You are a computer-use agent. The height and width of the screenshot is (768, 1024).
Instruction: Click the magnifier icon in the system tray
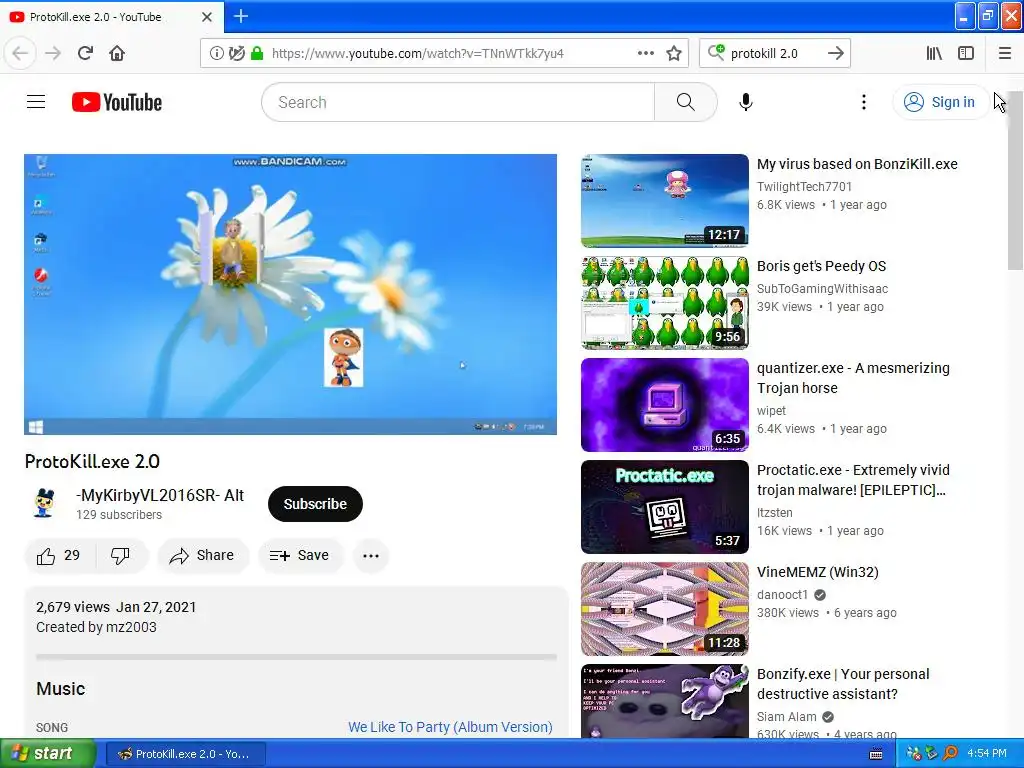tap(950, 754)
